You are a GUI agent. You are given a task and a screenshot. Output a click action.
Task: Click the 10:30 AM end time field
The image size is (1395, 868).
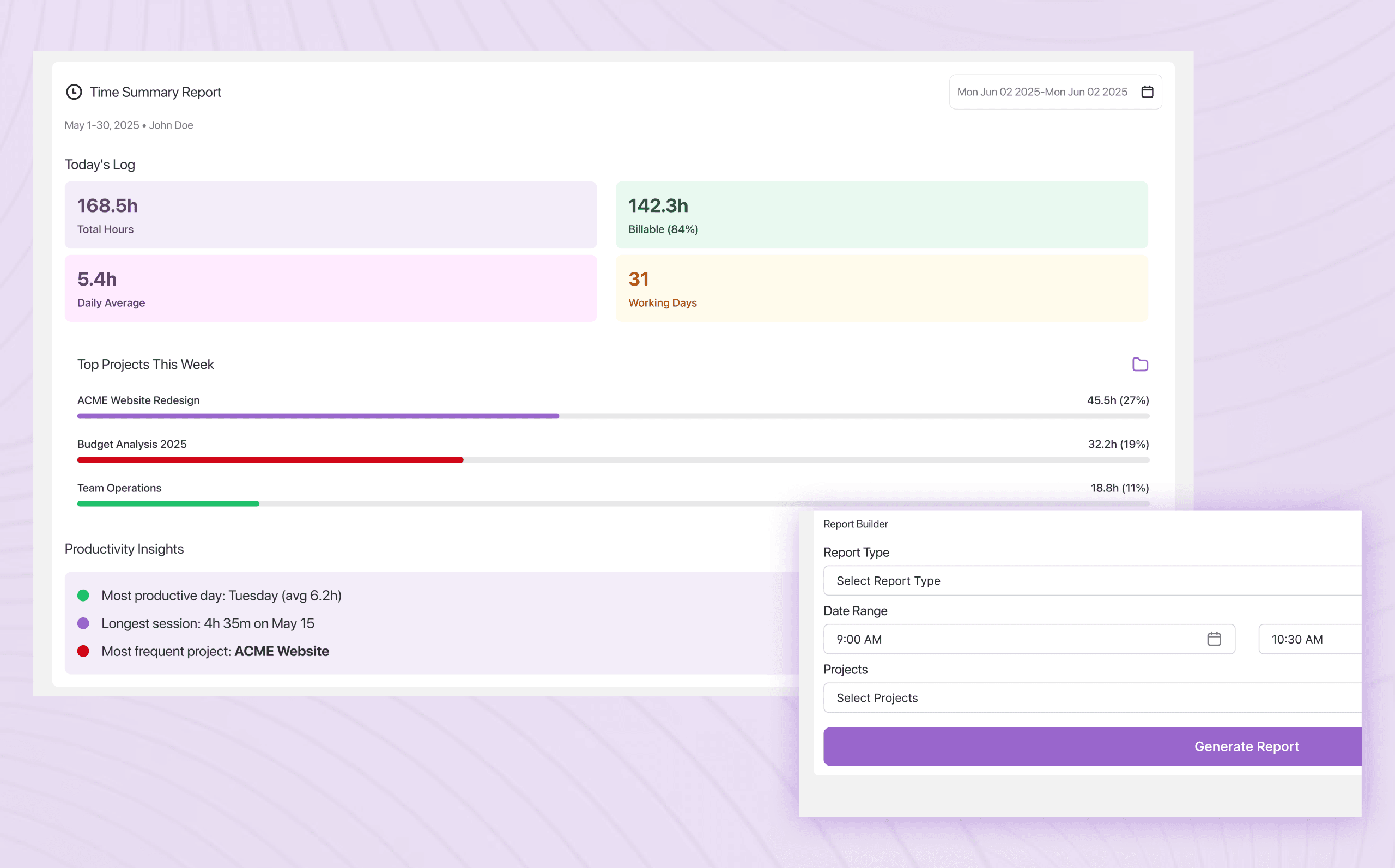(x=1309, y=639)
